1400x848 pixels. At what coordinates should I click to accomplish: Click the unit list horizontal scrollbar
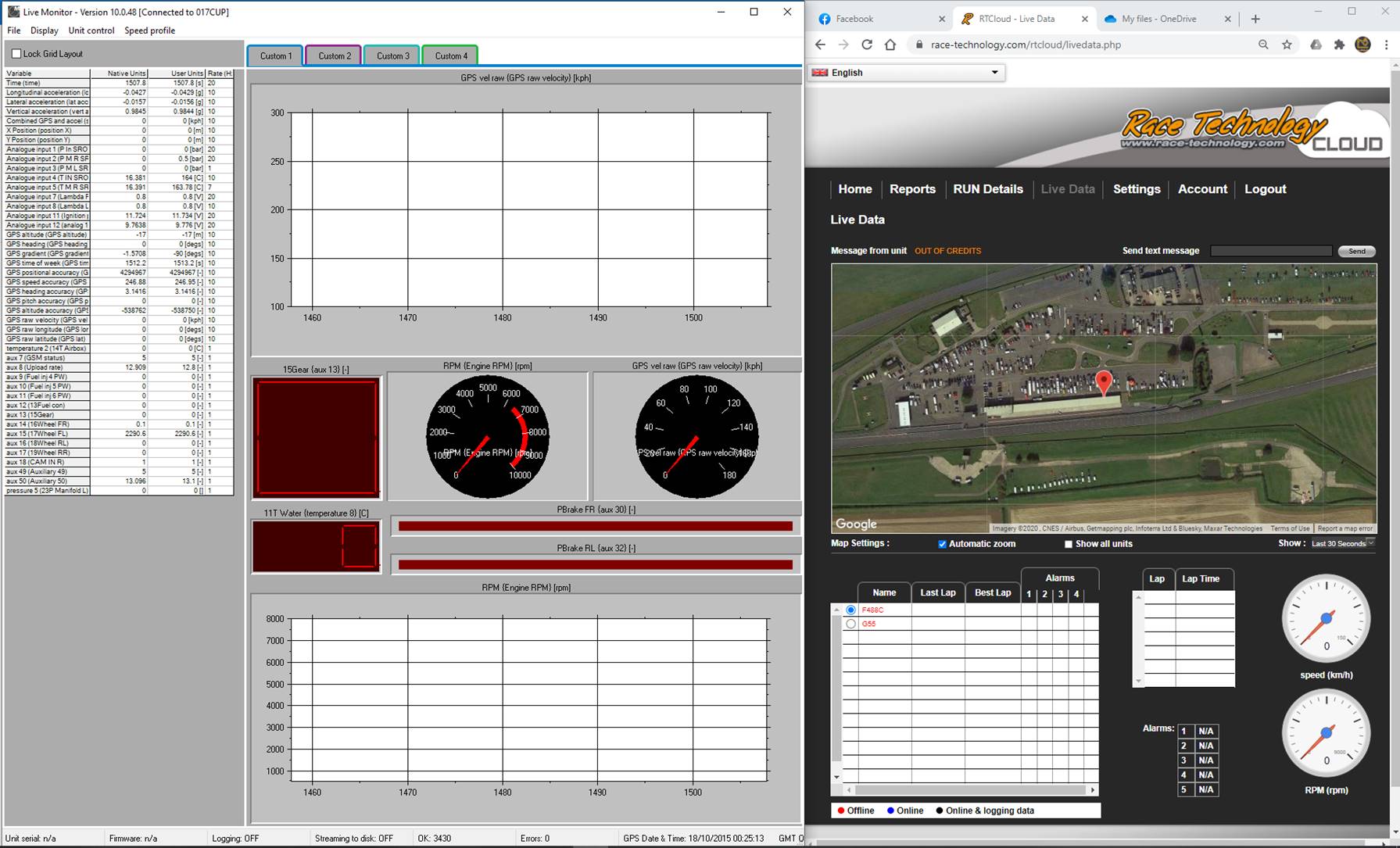coord(969,790)
